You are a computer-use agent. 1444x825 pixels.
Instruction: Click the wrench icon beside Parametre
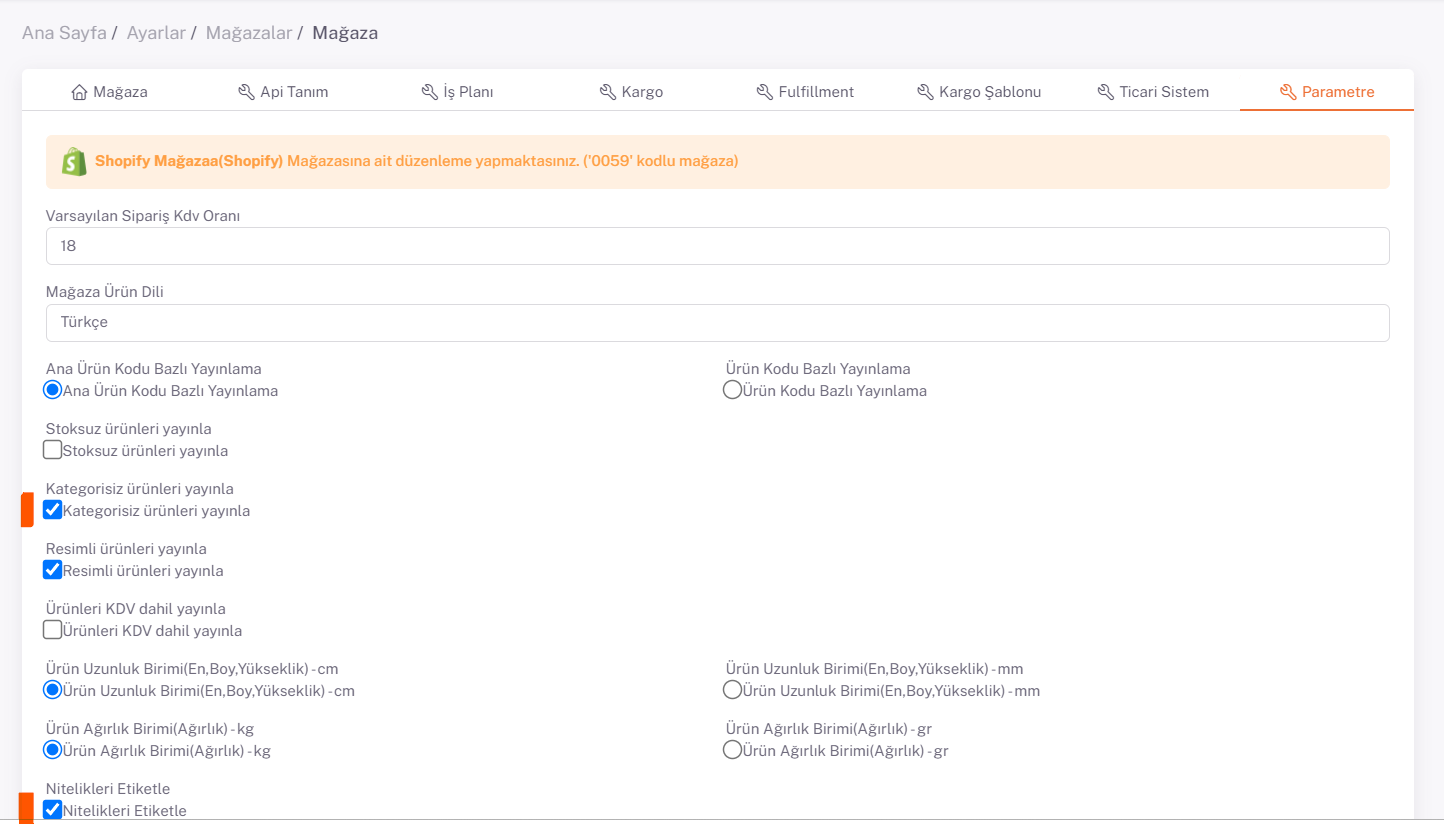point(1288,92)
